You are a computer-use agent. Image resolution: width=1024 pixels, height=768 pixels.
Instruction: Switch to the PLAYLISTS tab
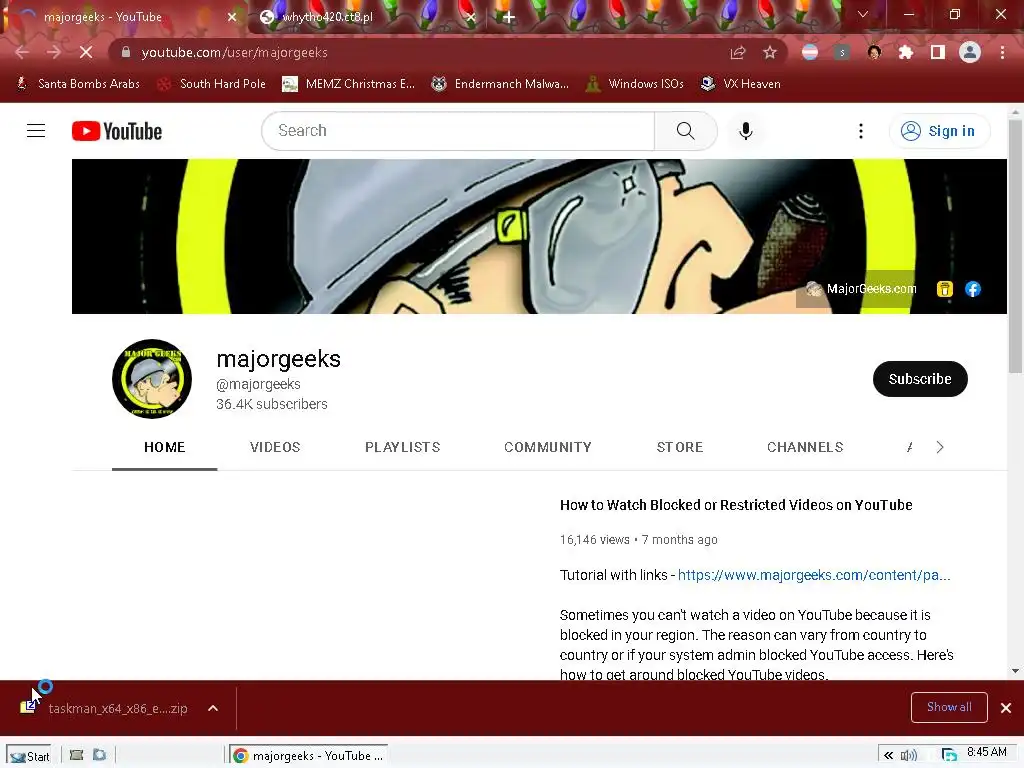403,447
